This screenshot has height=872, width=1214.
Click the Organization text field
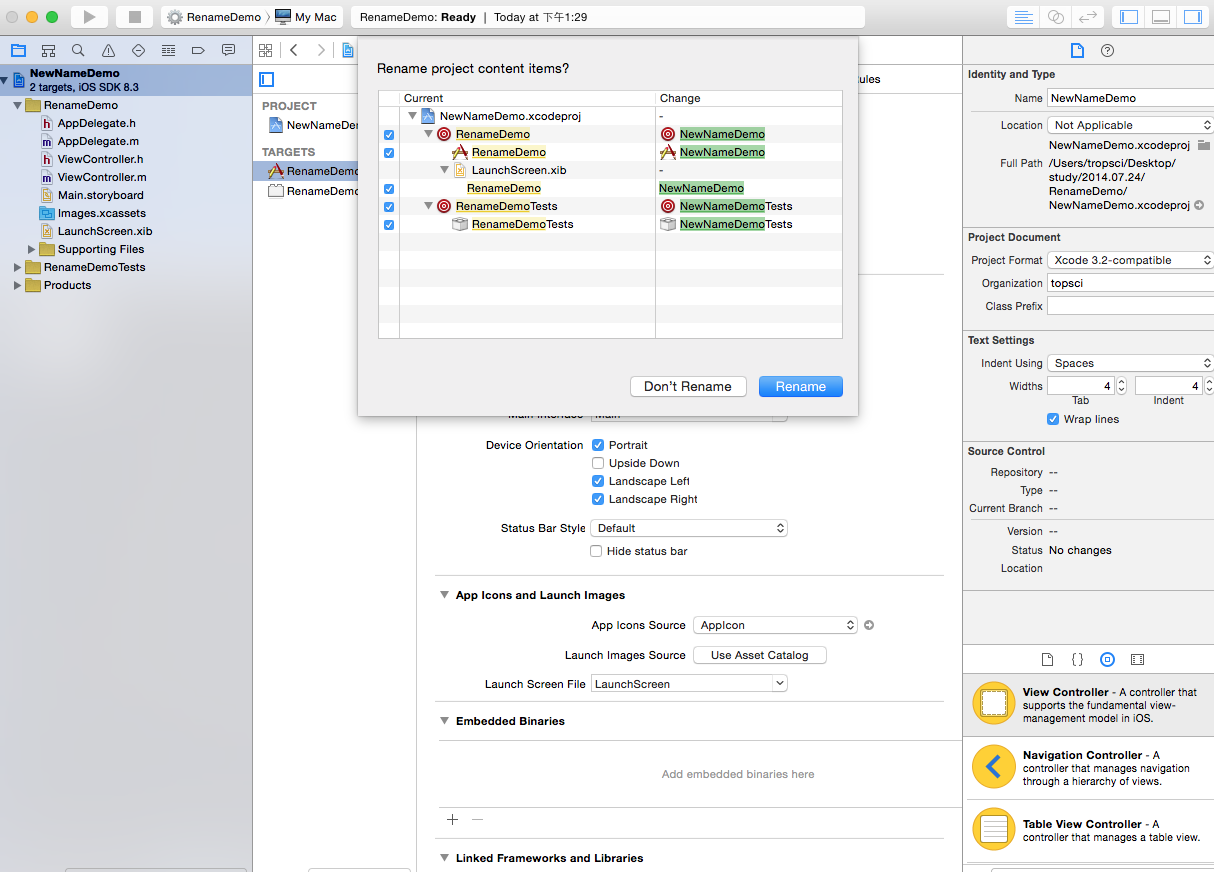coord(1130,283)
